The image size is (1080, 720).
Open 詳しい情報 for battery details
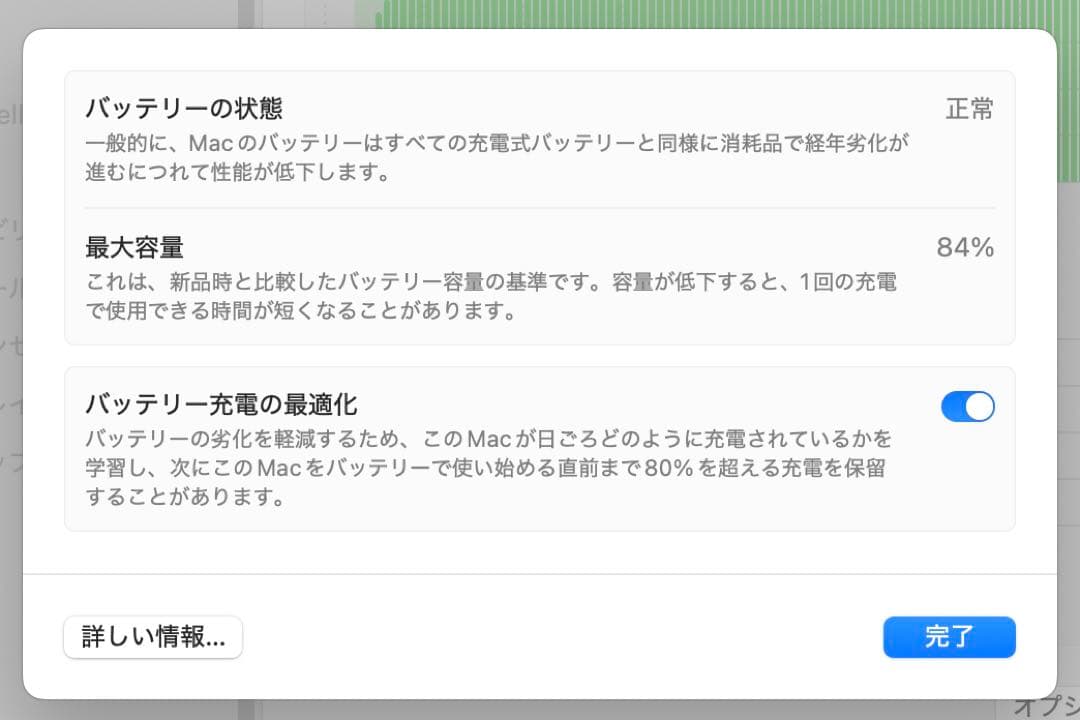point(152,637)
